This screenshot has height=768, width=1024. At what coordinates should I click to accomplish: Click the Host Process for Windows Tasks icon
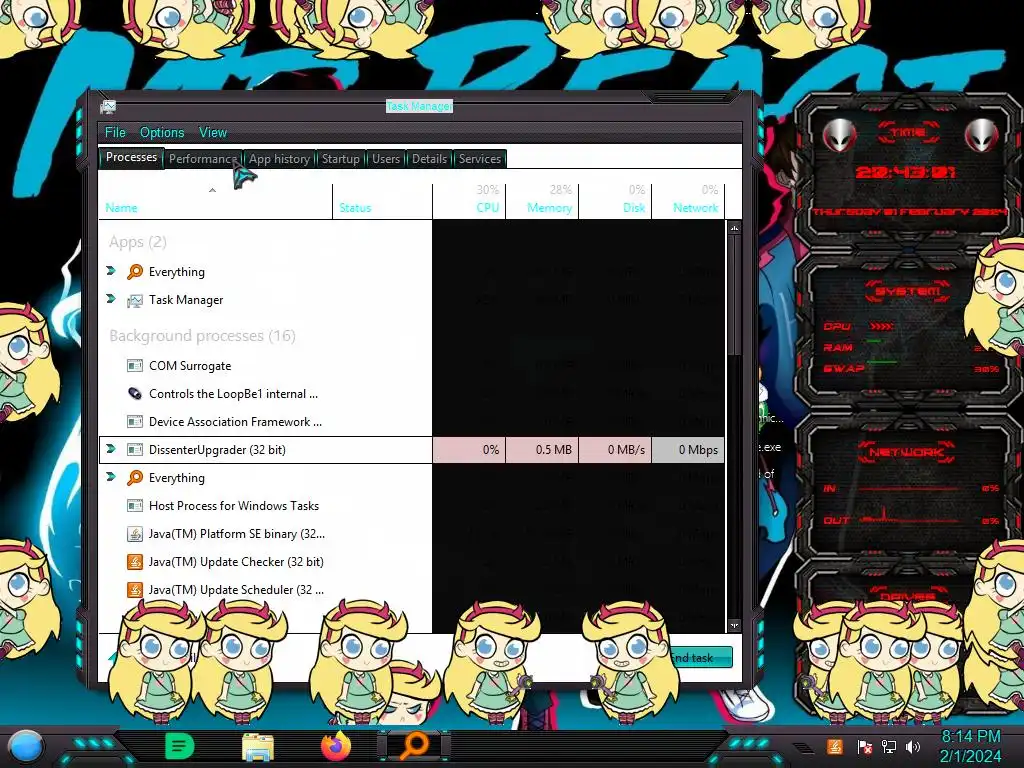pos(135,505)
